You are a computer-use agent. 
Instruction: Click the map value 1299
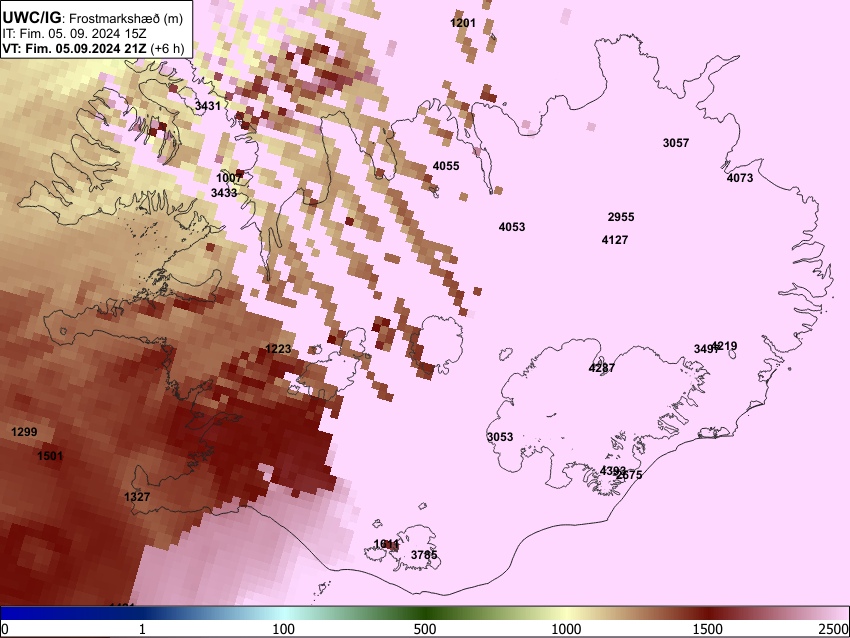tap(24, 432)
